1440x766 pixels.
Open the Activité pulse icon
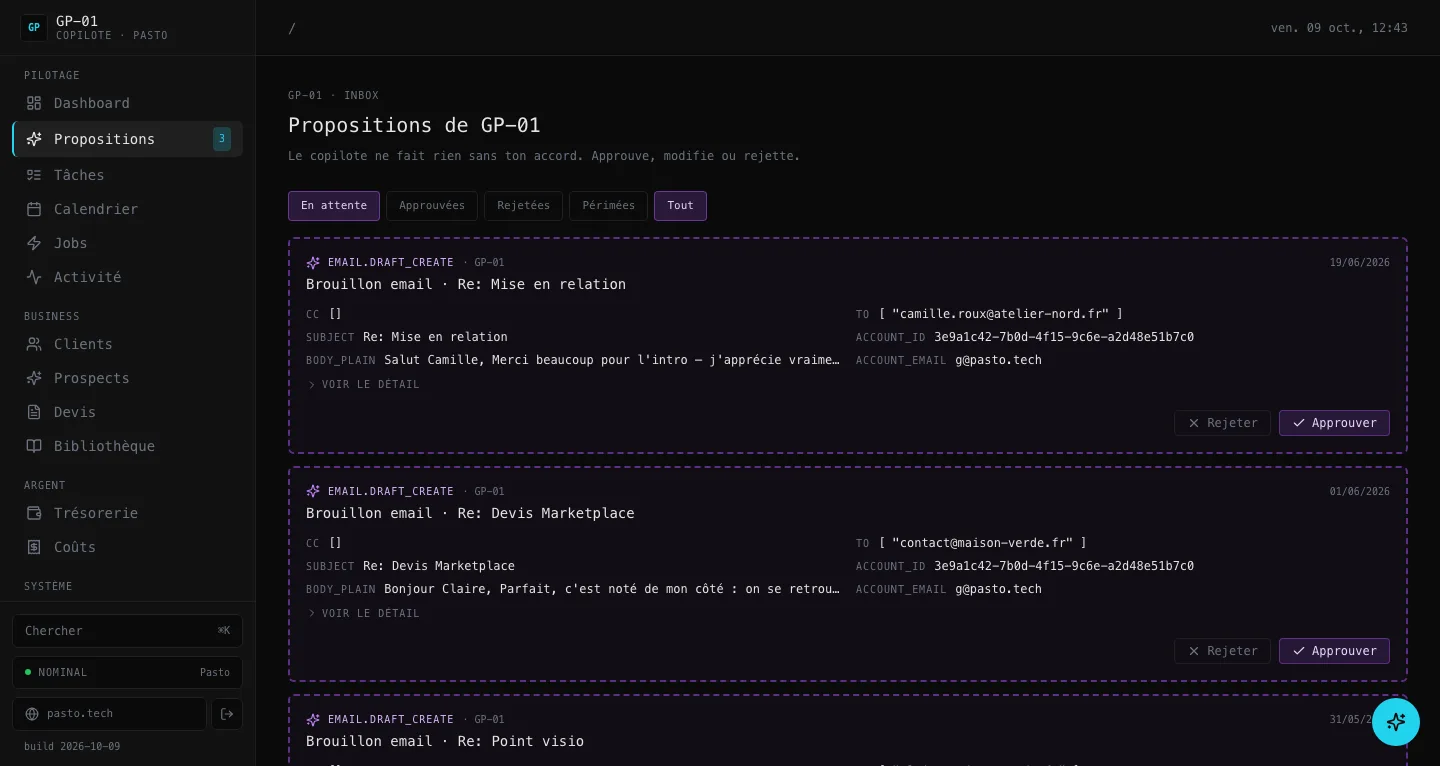point(34,277)
